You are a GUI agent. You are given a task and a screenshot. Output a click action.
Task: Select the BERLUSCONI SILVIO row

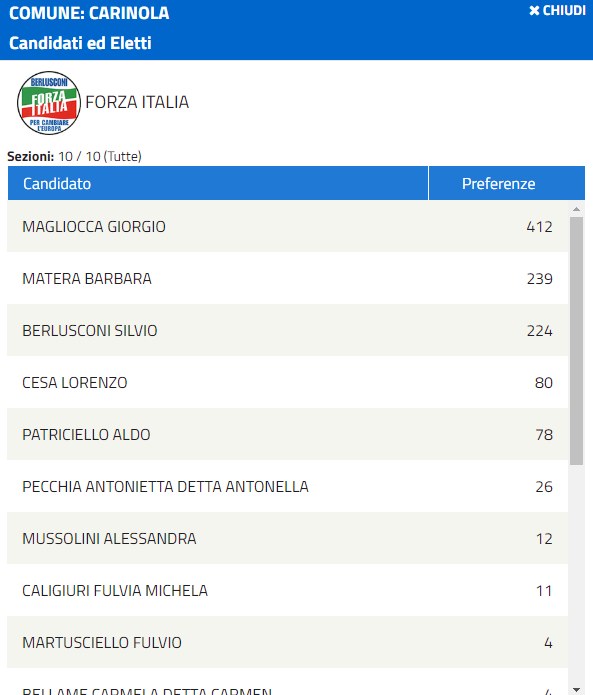point(288,330)
